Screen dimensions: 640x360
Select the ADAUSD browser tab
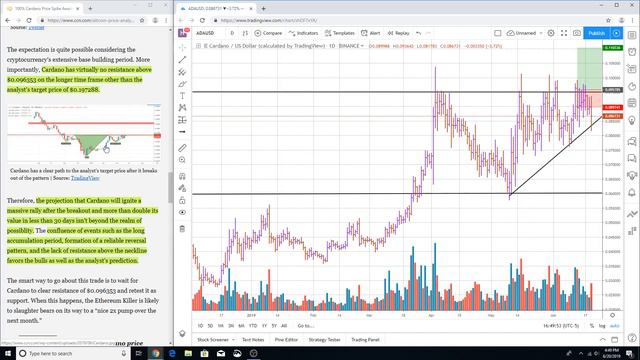(x=217, y=8)
